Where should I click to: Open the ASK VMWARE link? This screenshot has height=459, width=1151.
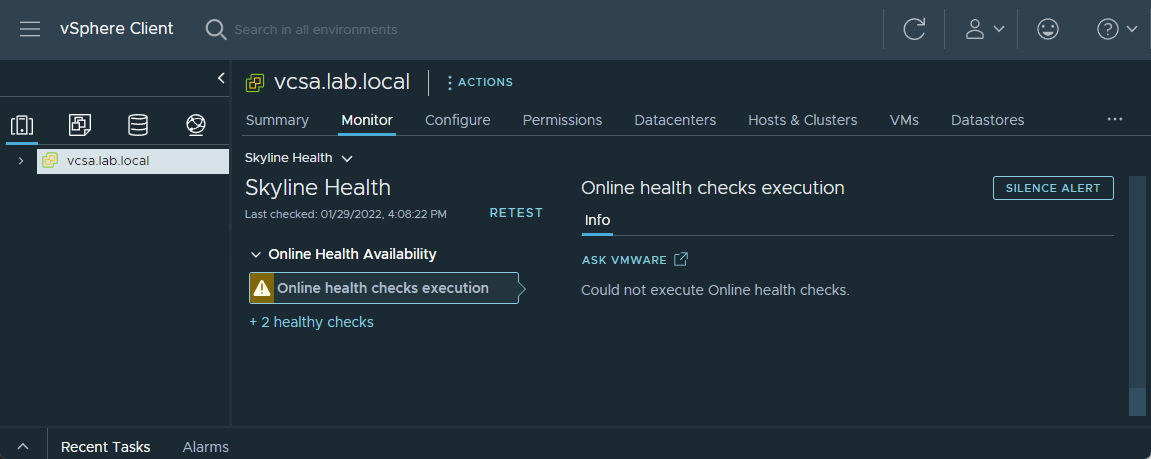(624, 260)
